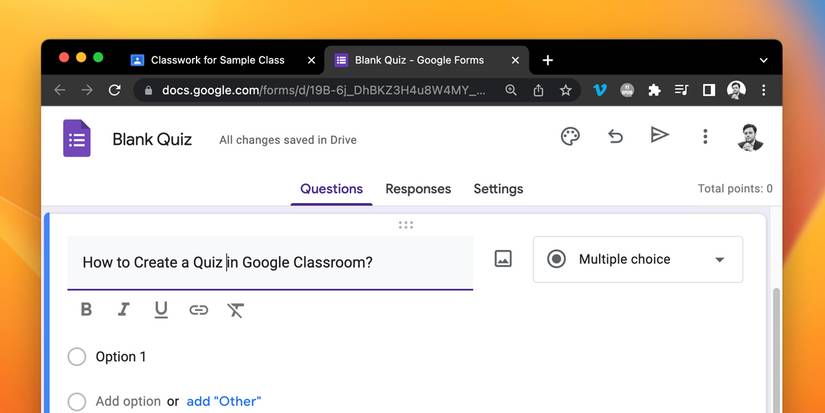The image size is (825, 413).
Task: Insert a link in the question
Action: coord(198,310)
